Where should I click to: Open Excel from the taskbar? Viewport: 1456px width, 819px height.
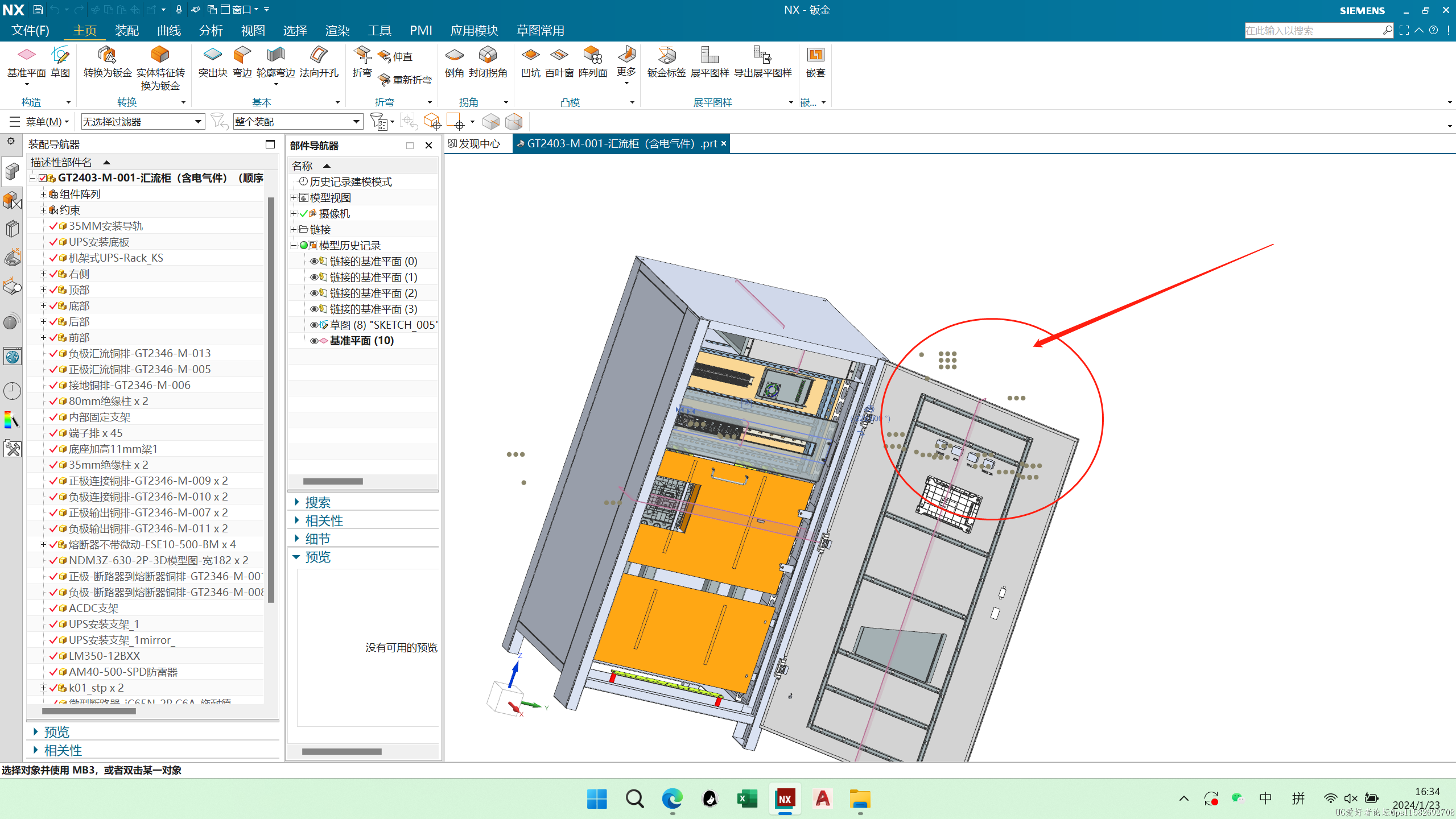[x=747, y=799]
